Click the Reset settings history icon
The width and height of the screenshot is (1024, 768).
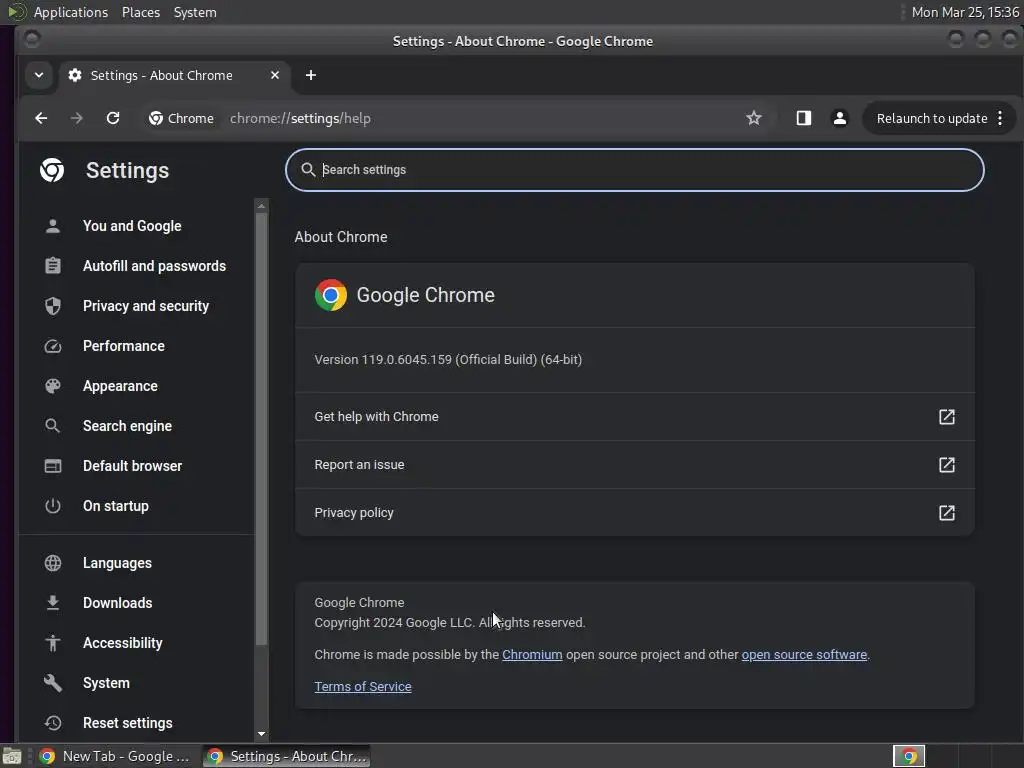point(53,723)
